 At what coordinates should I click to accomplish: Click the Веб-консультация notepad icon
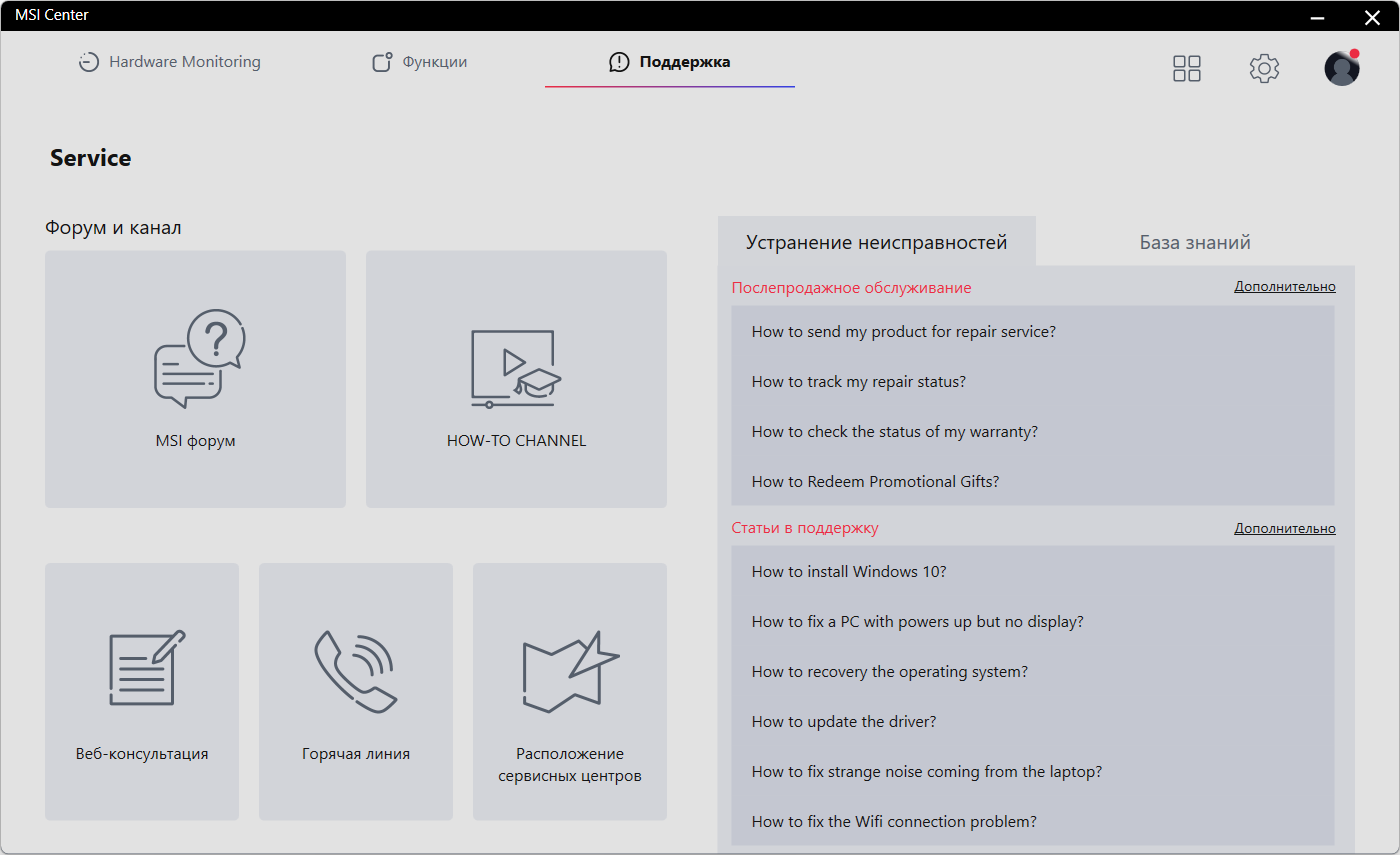[x=147, y=667]
